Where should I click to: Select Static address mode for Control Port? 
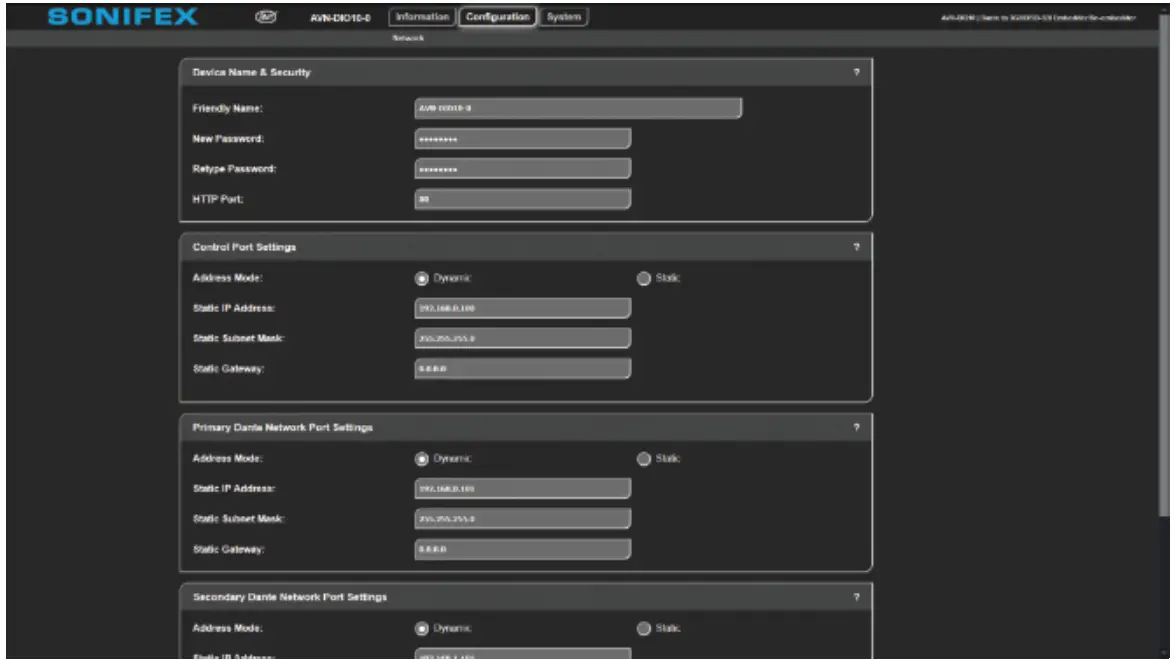click(643, 278)
